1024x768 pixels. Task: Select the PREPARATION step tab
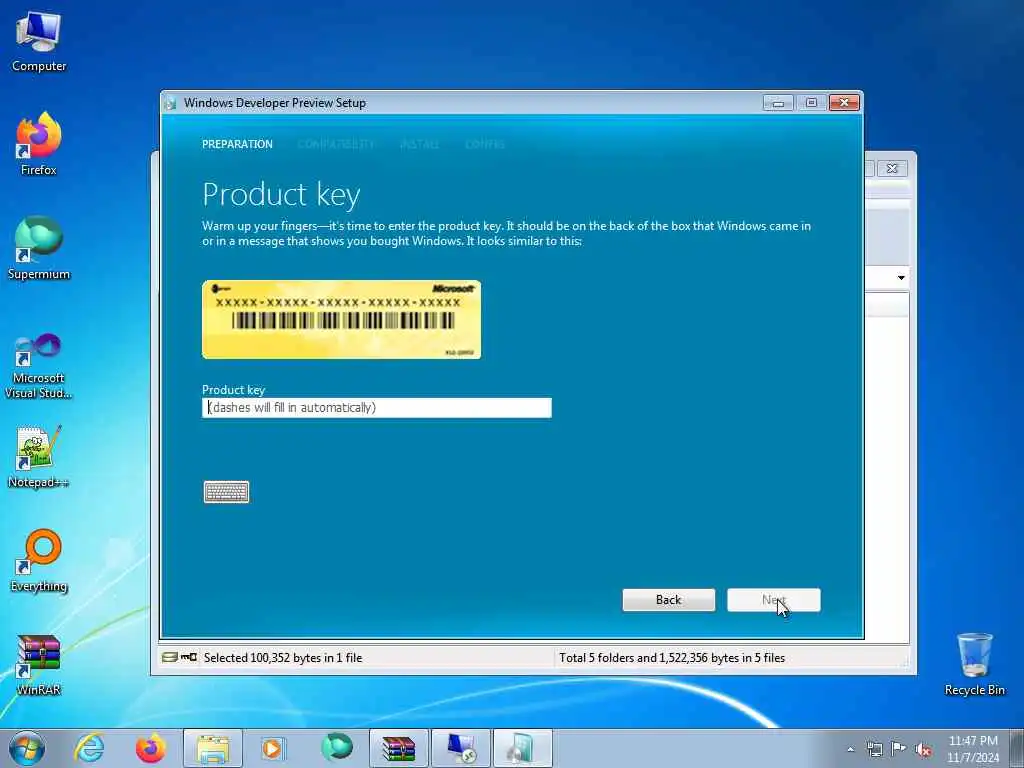click(x=237, y=144)
